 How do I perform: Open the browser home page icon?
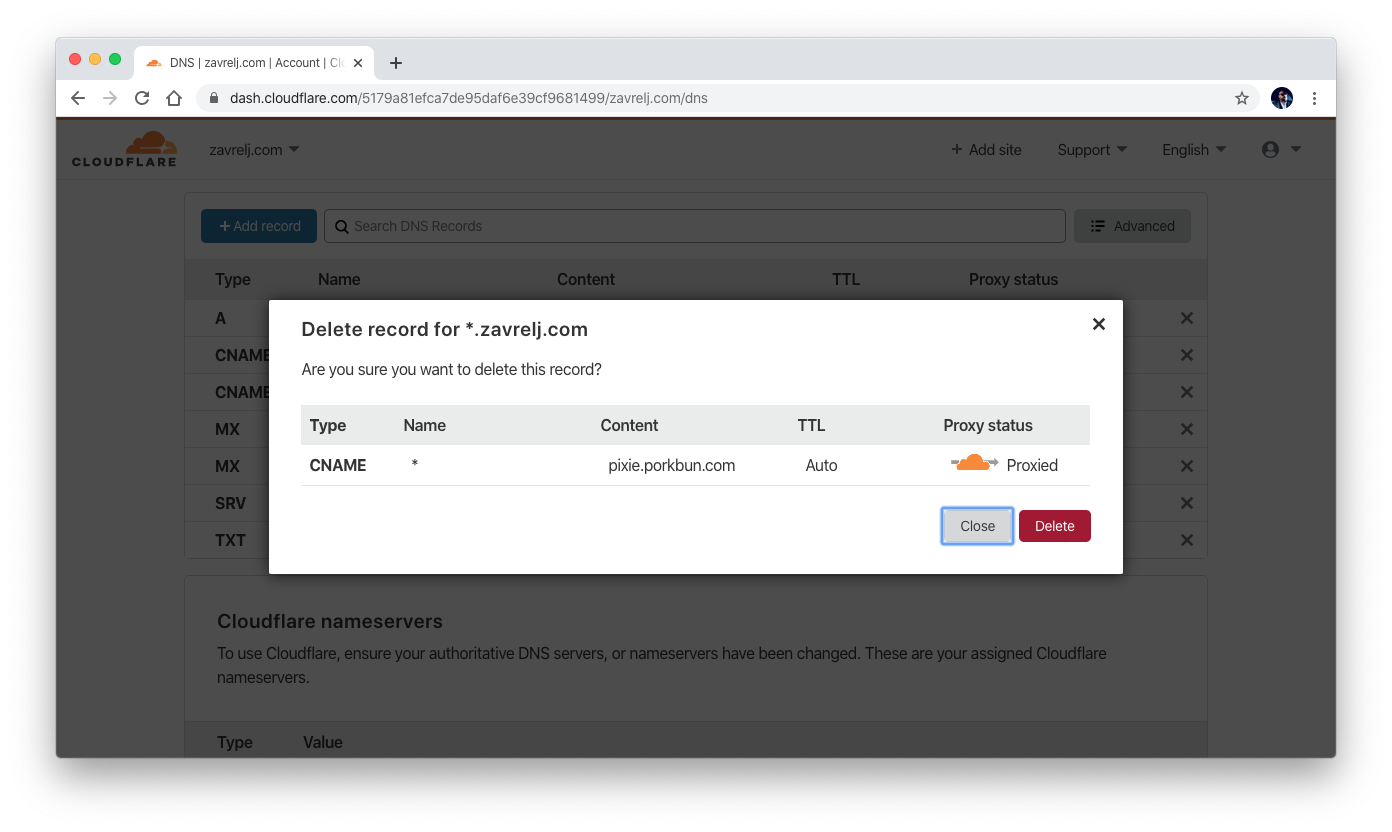point(174,98)
